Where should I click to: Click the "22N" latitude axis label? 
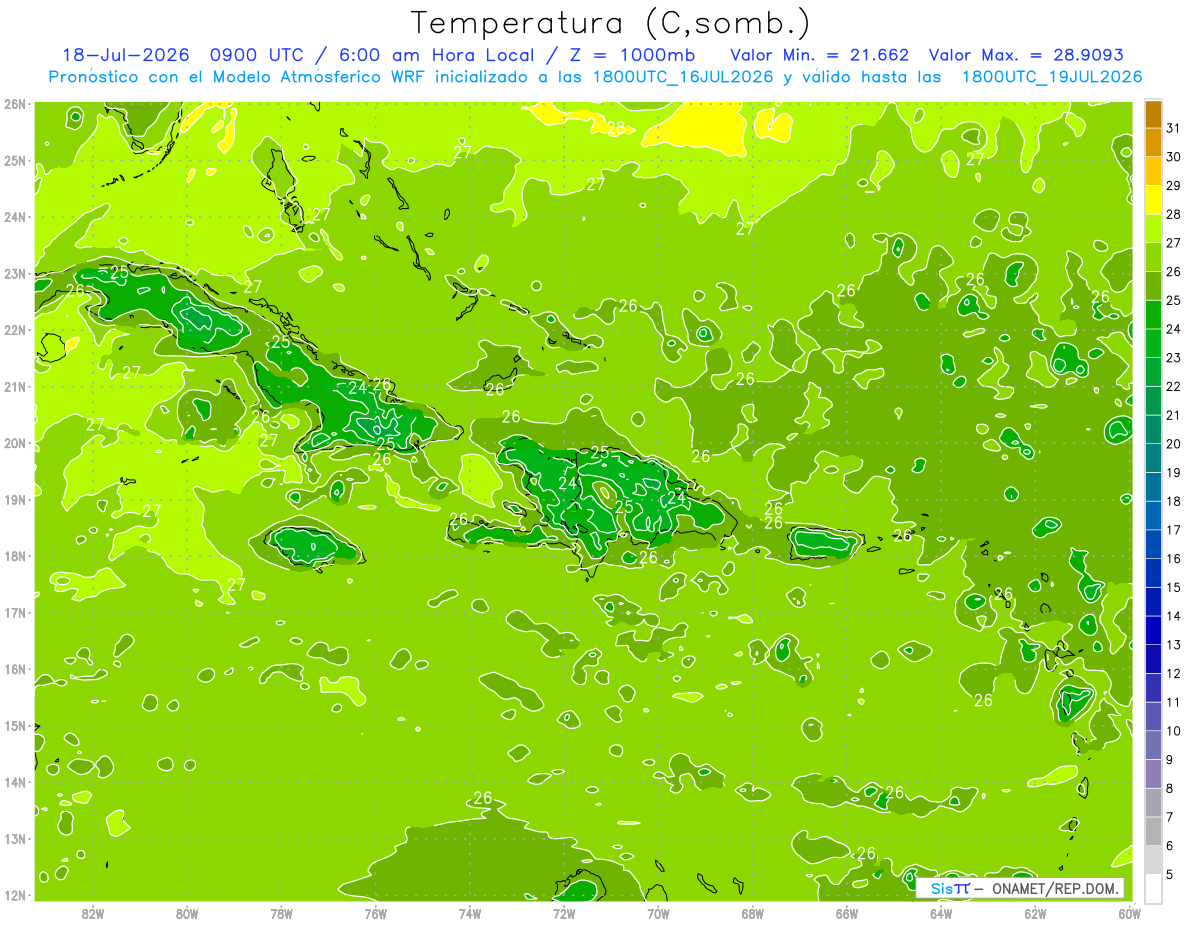pos(15,330)
